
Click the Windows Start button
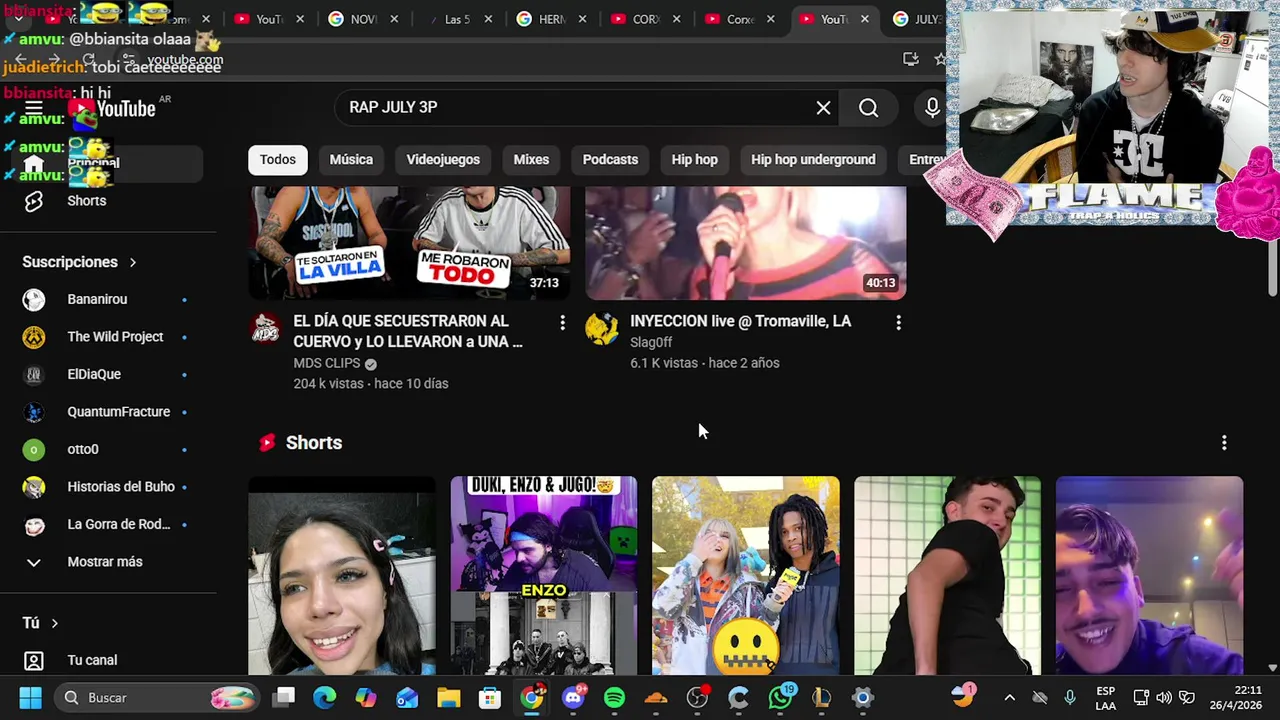[x=30, y=698]
